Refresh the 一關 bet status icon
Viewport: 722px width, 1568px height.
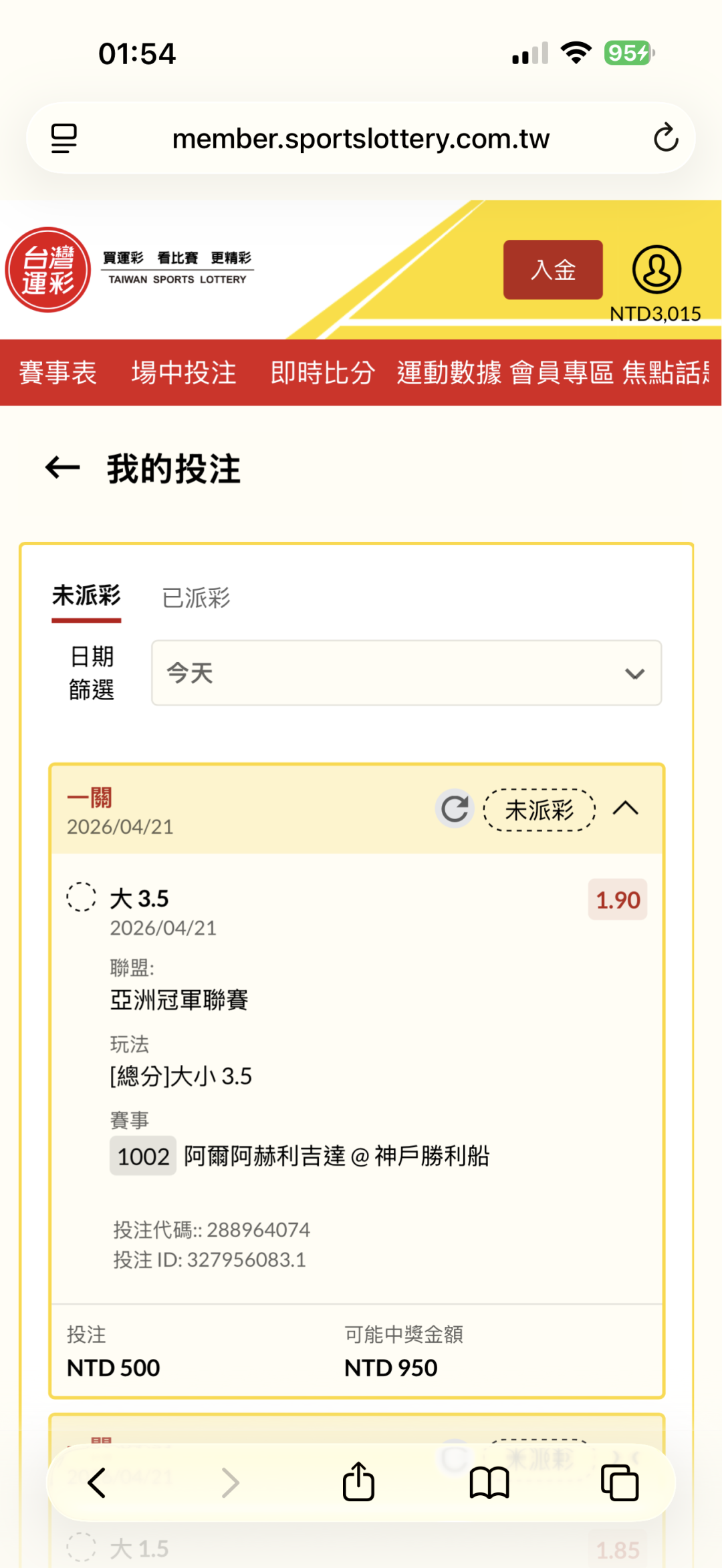(455, 809)
